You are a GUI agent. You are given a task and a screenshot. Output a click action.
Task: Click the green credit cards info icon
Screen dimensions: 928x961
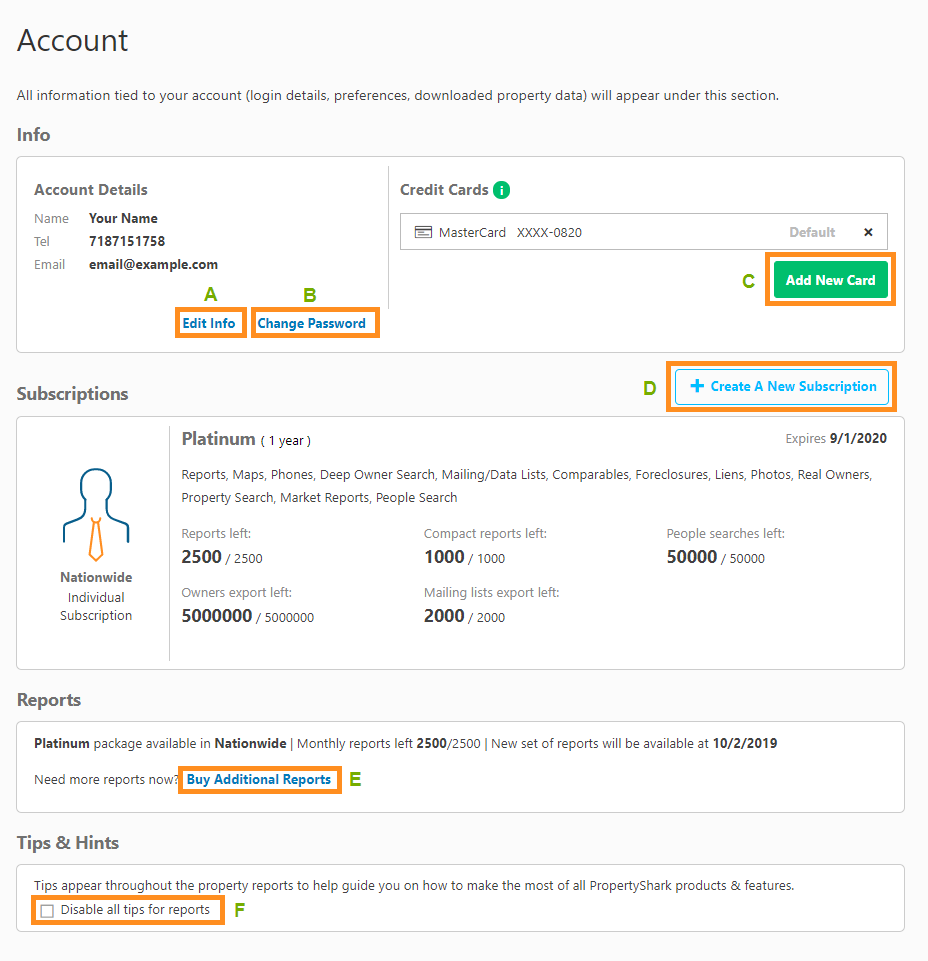(501, 190)
